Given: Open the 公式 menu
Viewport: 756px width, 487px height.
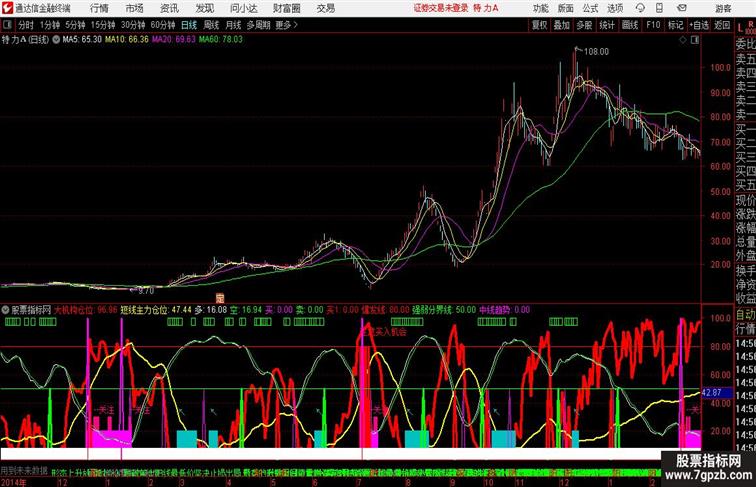Looking at the screenshot, I should 590,8.
